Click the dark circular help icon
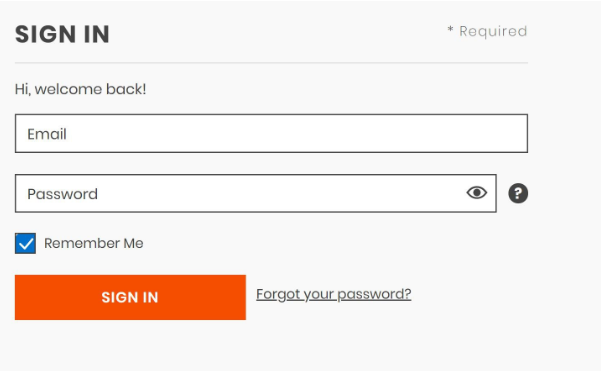Viewport: 601px width, 371px height. point(518,193)
